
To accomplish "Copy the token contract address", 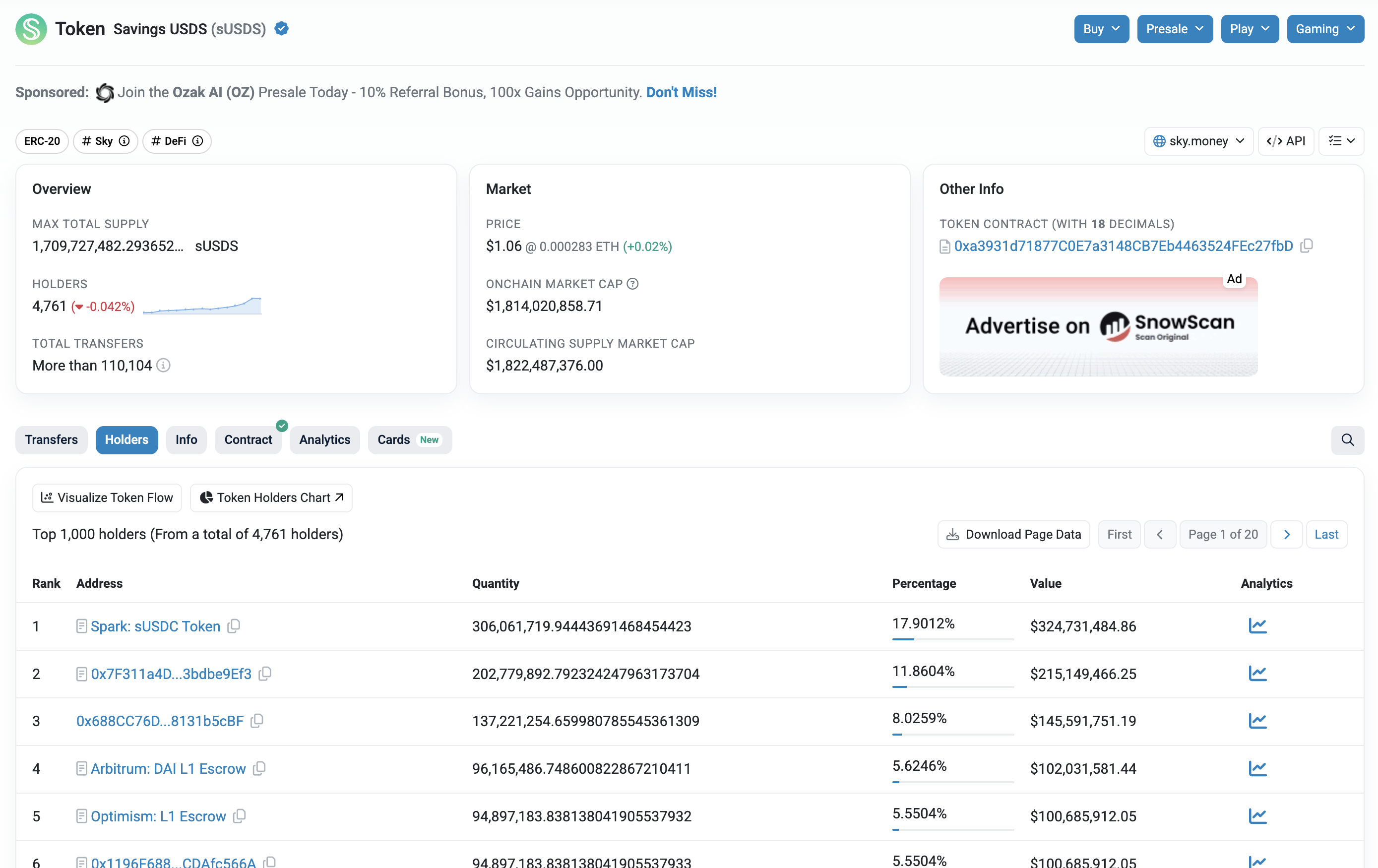I will click(x=1307, y=246).
